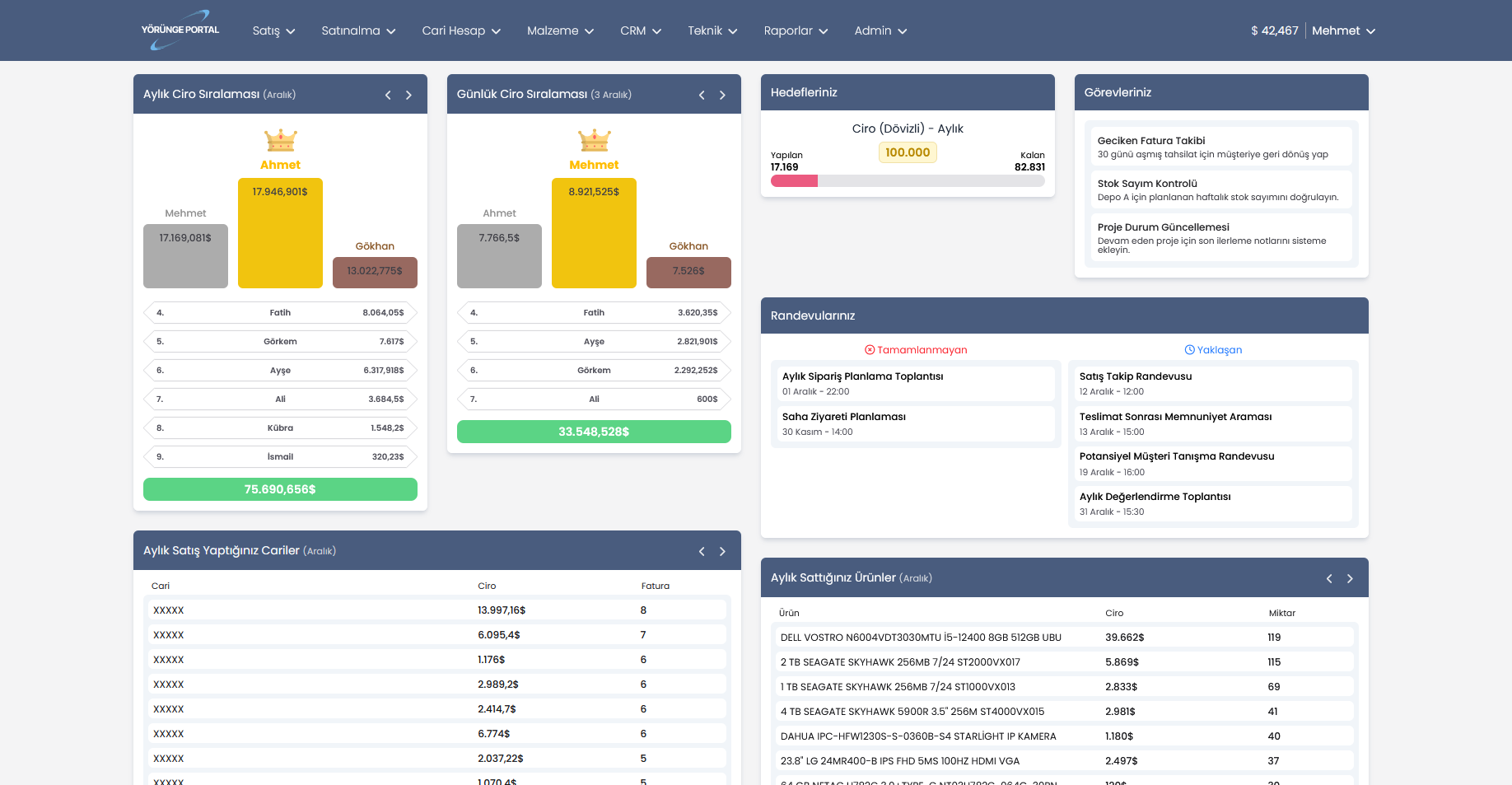The image size is (1512, 785).
Task: Click the left arrow on Aylık Ciro Sıralaması
Action: coord(388,95)
